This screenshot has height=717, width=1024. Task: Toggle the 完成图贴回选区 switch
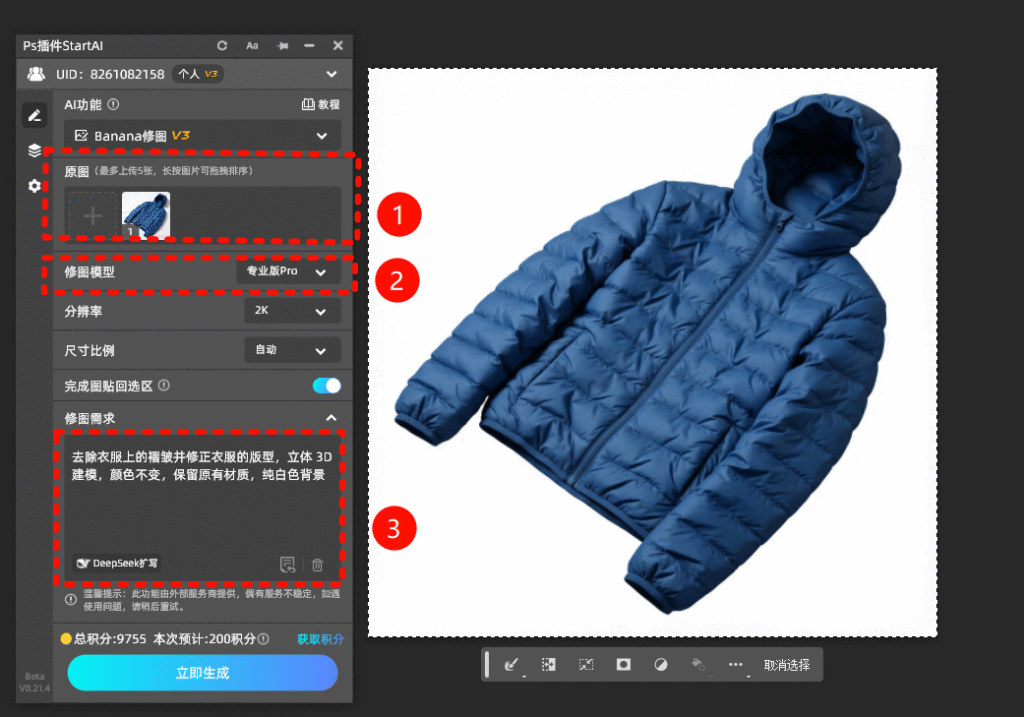tap(326, 386)
